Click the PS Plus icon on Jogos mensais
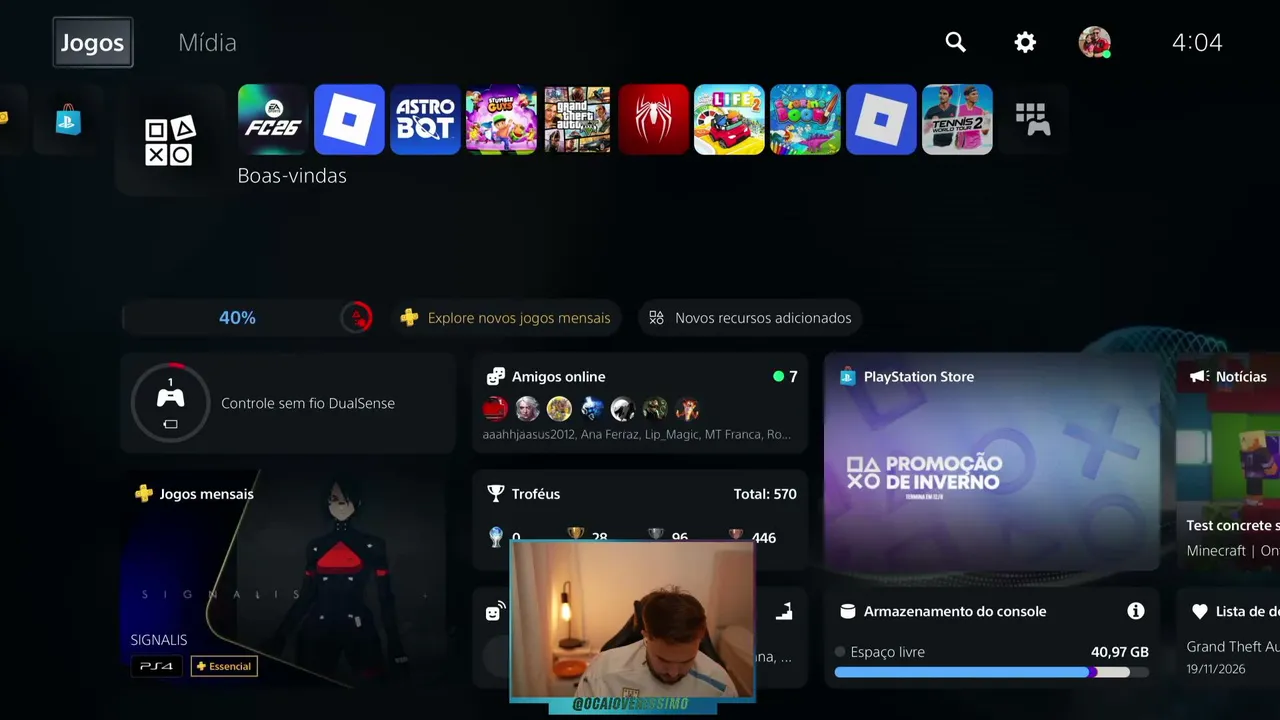Screen dimensions: 1280x720 click(144, 494)
